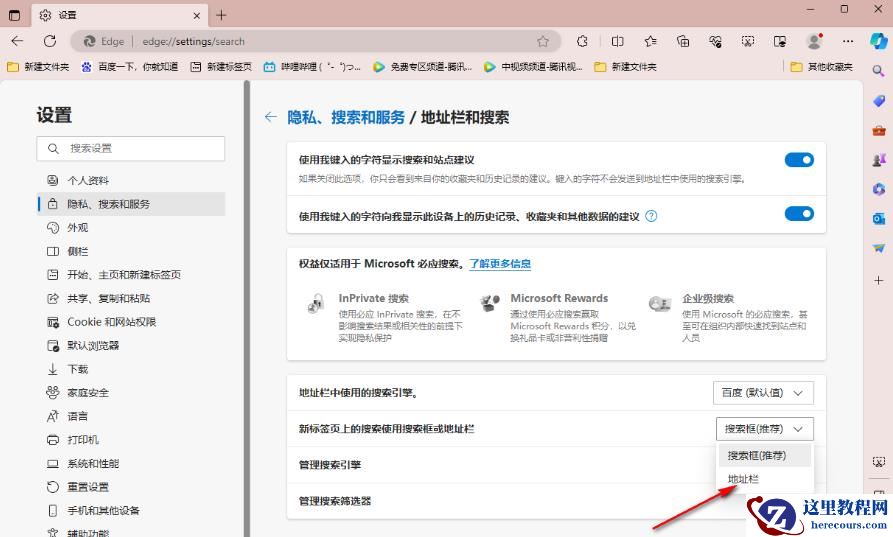This screenshot has width=893, height=537.
Task: Open the first 新建文件夹 bookmark folder
Action: [x=38, y=67]
